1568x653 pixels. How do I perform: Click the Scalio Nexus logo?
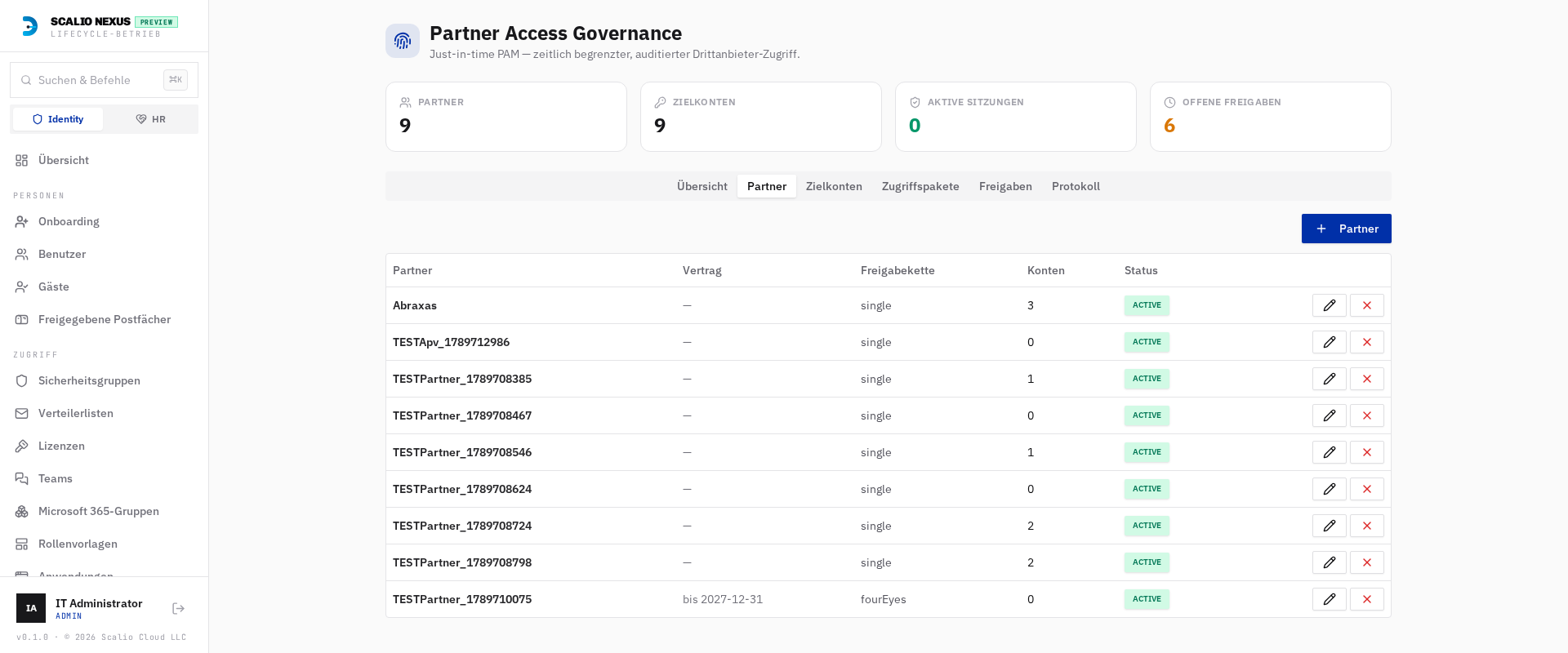click(x=30, y=26)
